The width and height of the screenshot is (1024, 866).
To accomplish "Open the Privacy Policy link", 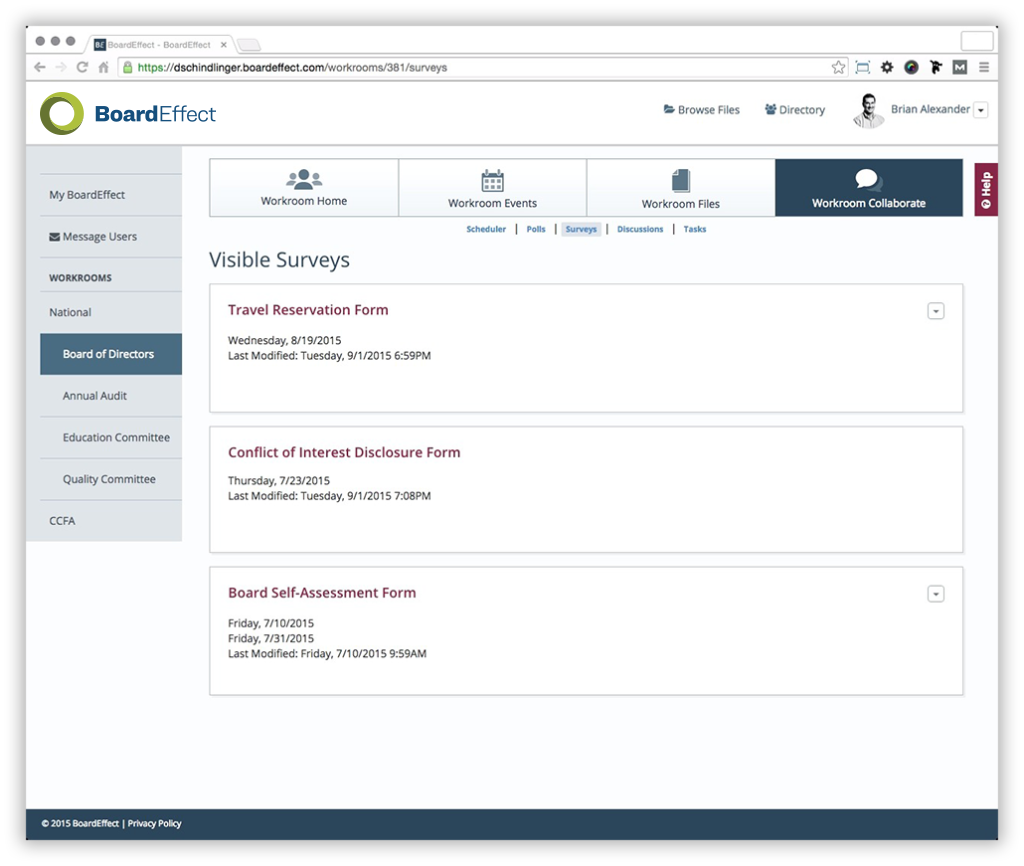I will pos(153,823).
